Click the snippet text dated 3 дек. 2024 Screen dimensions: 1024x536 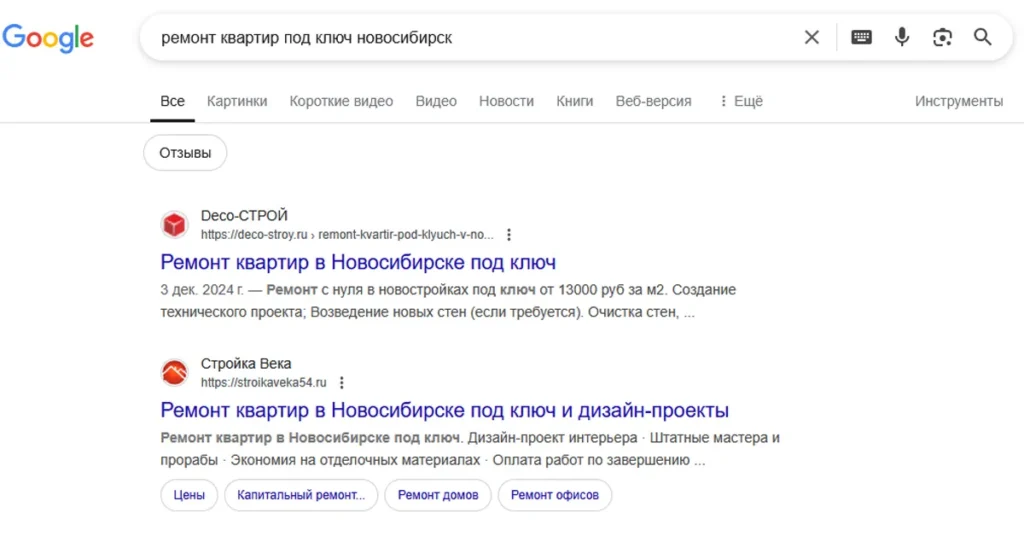click(448, 301)
